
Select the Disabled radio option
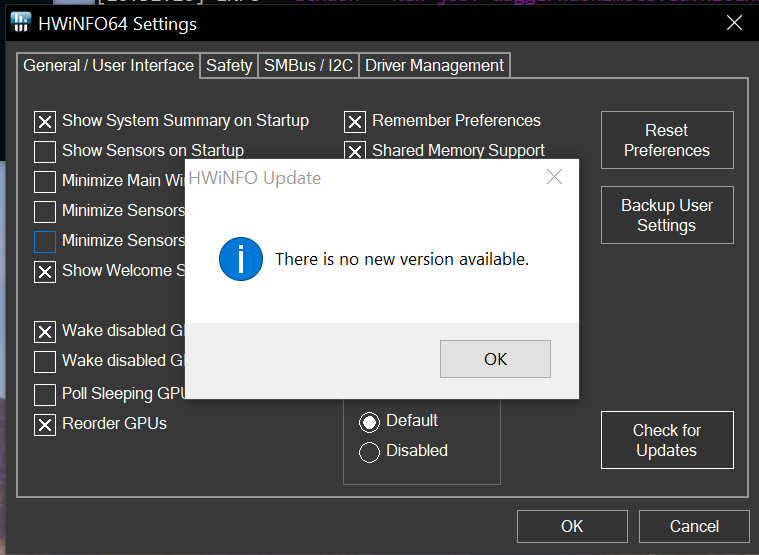pyautogui.click(x=369, y=452)
